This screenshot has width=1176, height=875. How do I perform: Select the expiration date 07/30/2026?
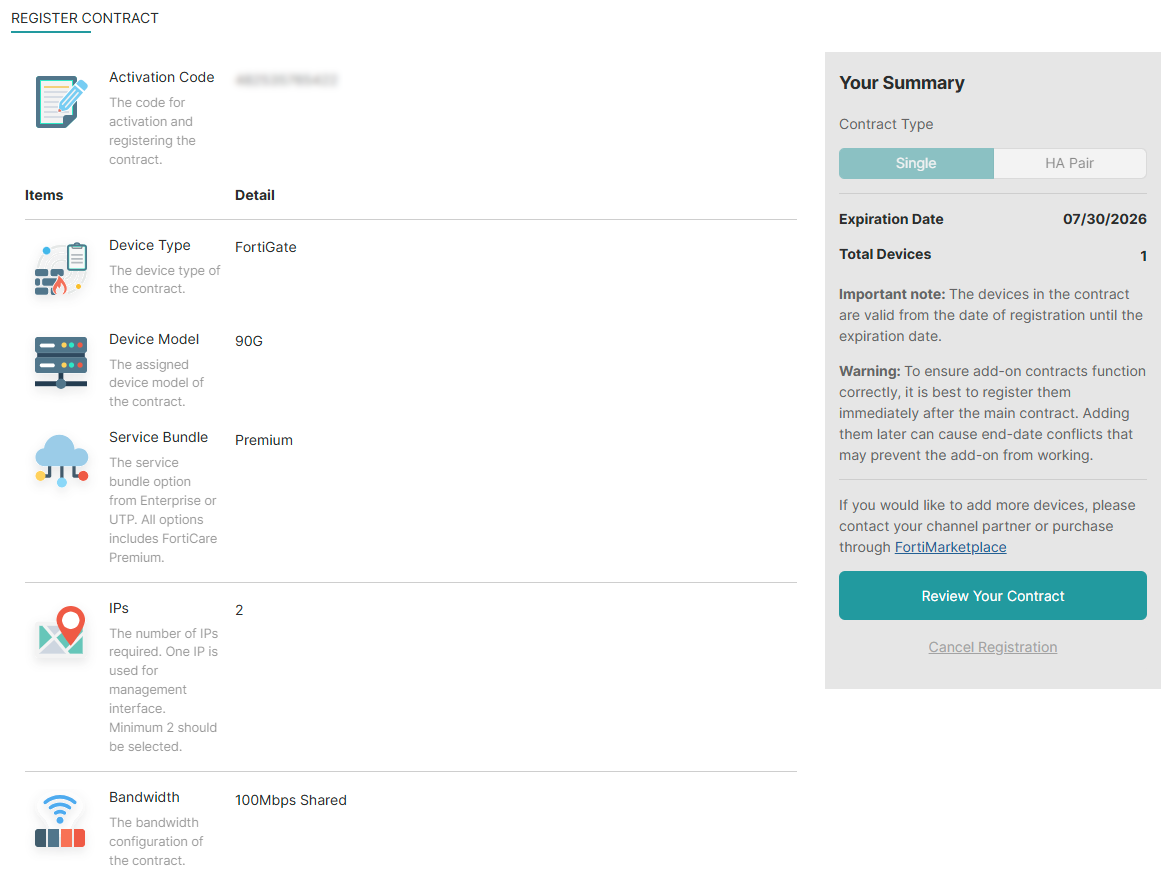point(1104,219)
